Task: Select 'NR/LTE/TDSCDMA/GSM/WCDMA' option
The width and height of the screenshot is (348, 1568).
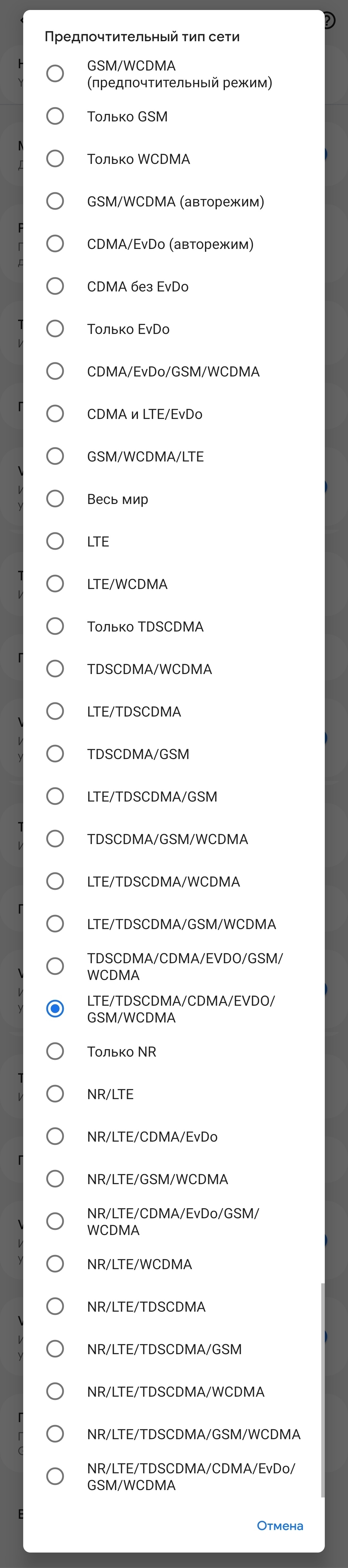Action: tap(55, 1433)
